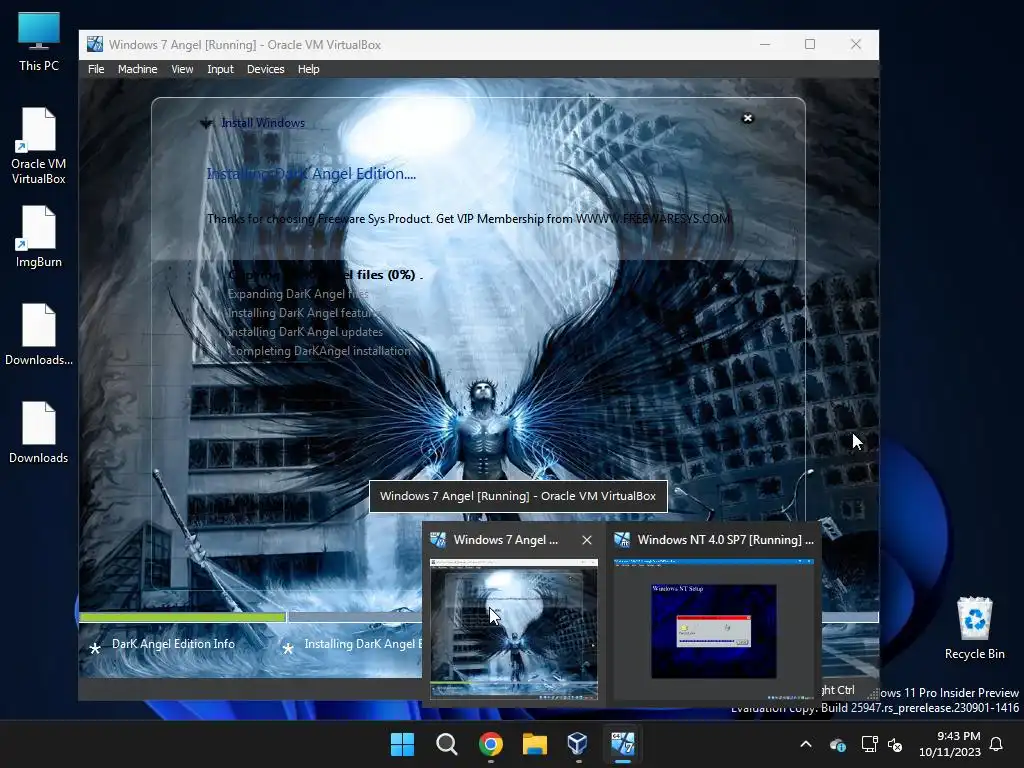
Task: Select the Windows NT 4.0 SP7 preview thumbnail
Action: click(714, 629)
